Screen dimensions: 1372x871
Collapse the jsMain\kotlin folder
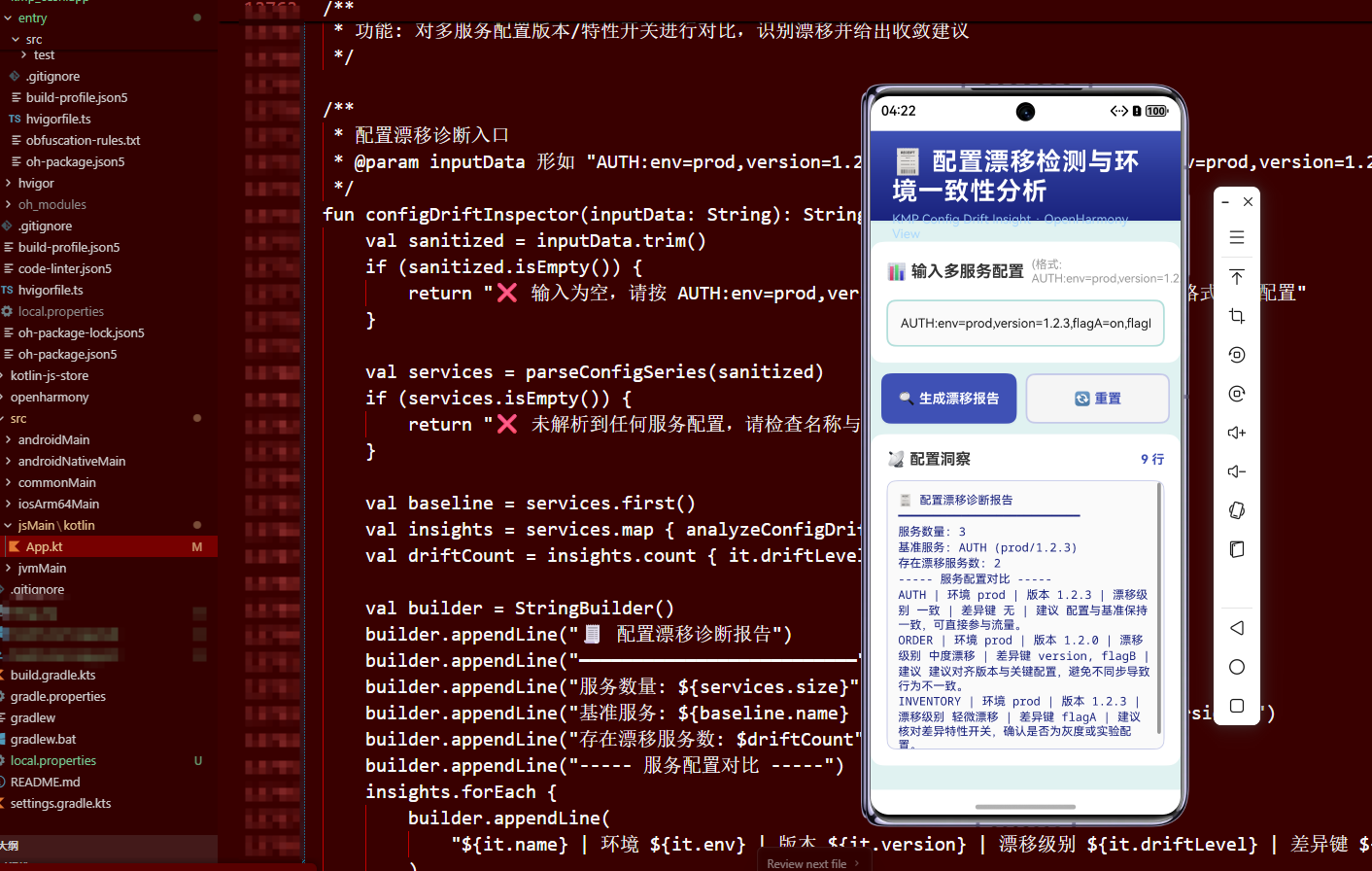8,525
